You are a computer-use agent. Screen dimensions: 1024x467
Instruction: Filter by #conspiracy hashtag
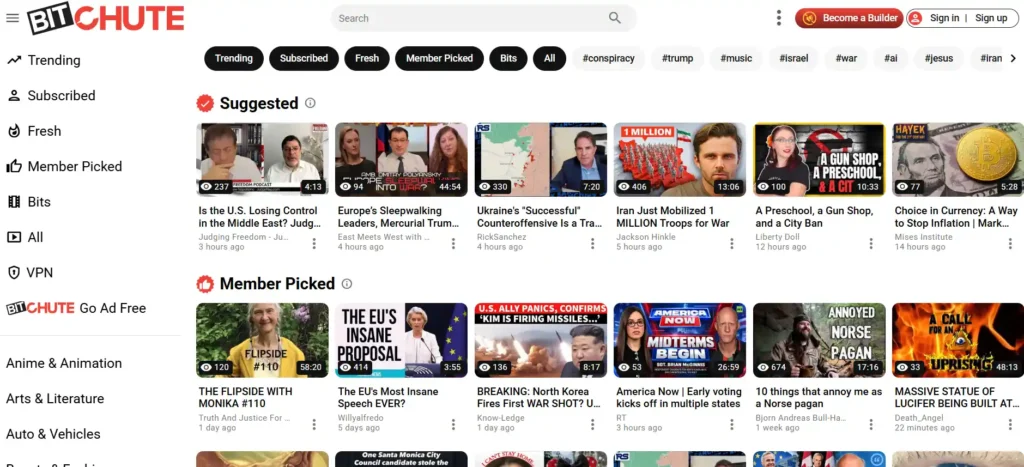[x=609, y=58]
